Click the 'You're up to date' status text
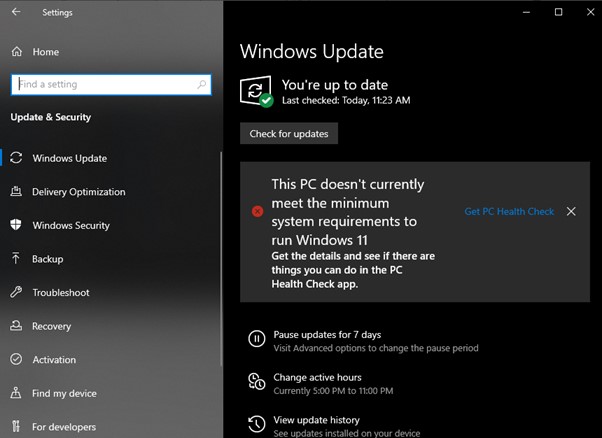The height and width of the screenshot is (438, 602). tap(335, 85)
